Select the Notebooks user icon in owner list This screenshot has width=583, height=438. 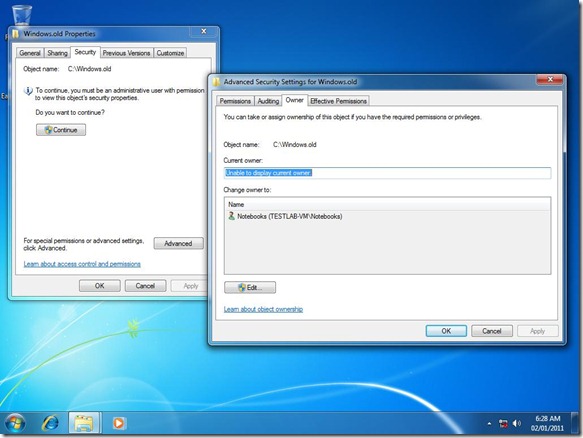[231, 216]
